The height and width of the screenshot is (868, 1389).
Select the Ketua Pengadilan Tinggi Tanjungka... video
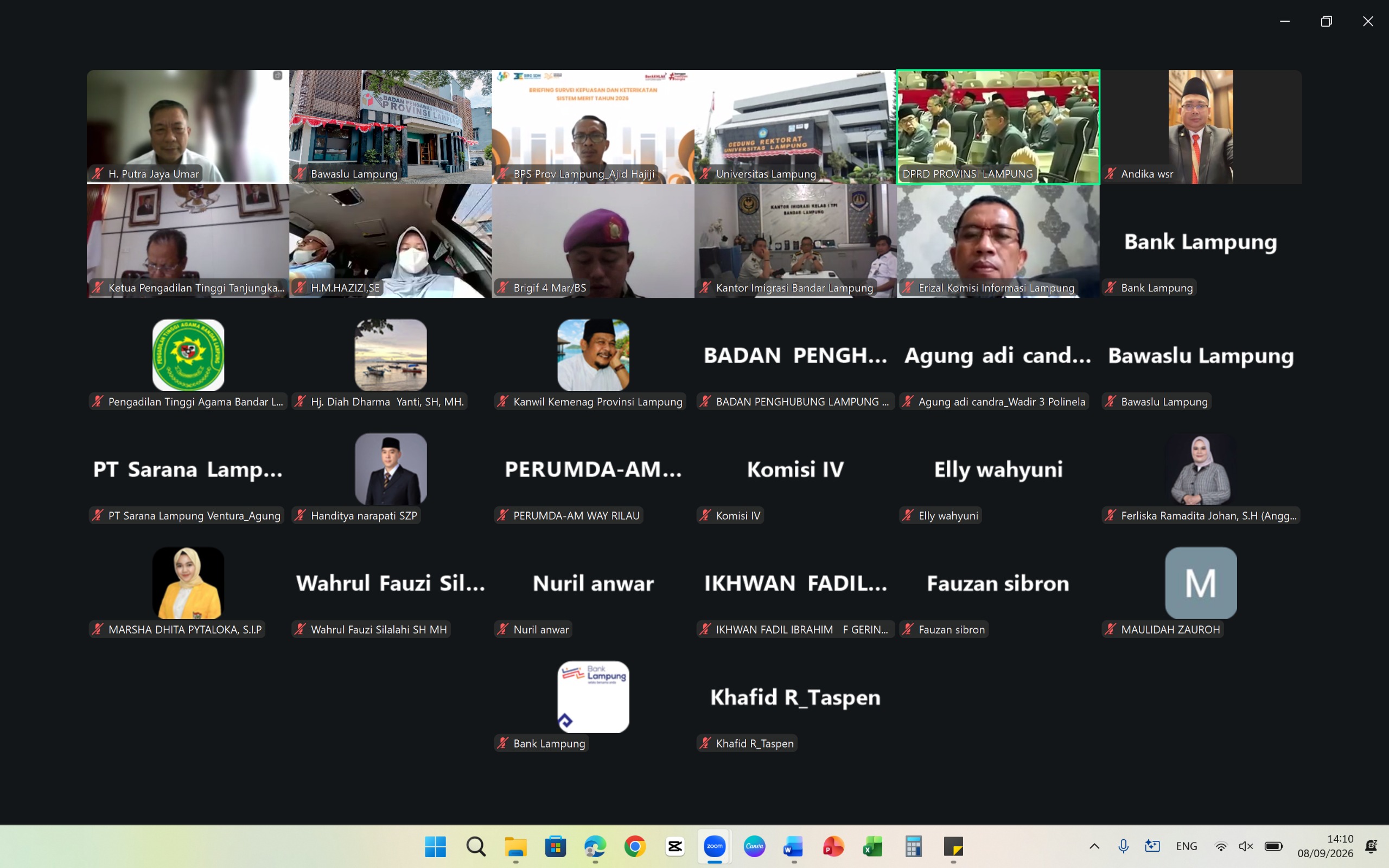[x=188, y=240]
